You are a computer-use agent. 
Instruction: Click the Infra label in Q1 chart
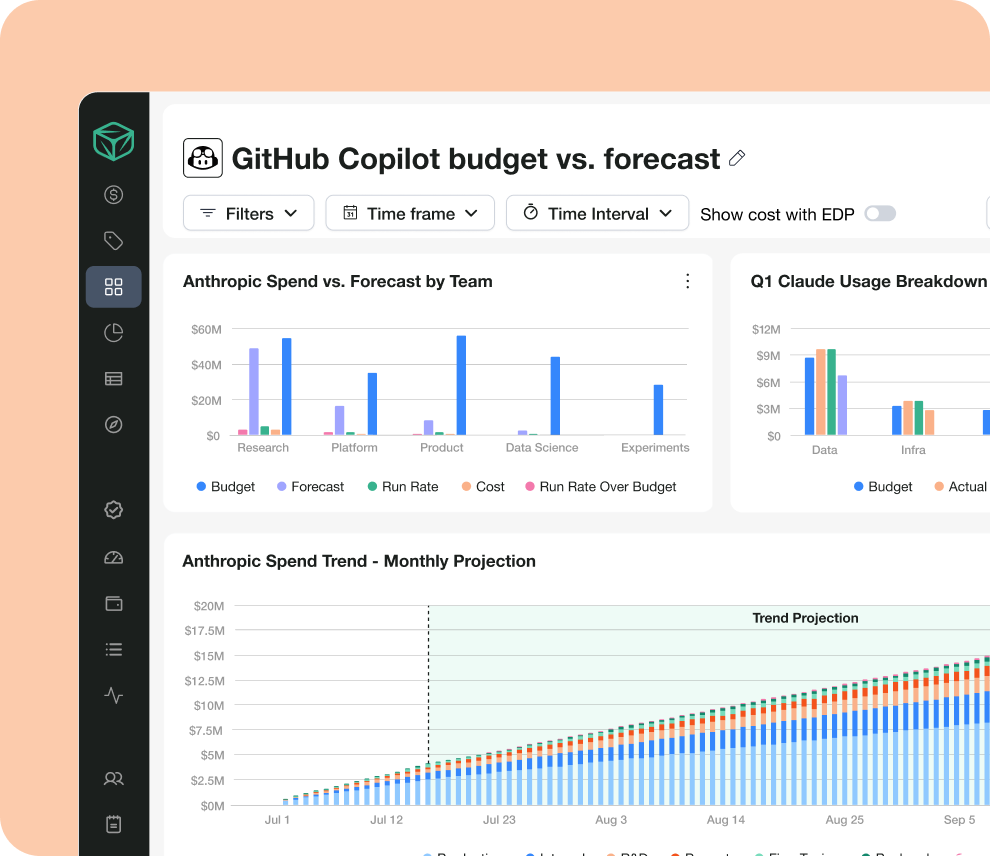pos(913,450)
